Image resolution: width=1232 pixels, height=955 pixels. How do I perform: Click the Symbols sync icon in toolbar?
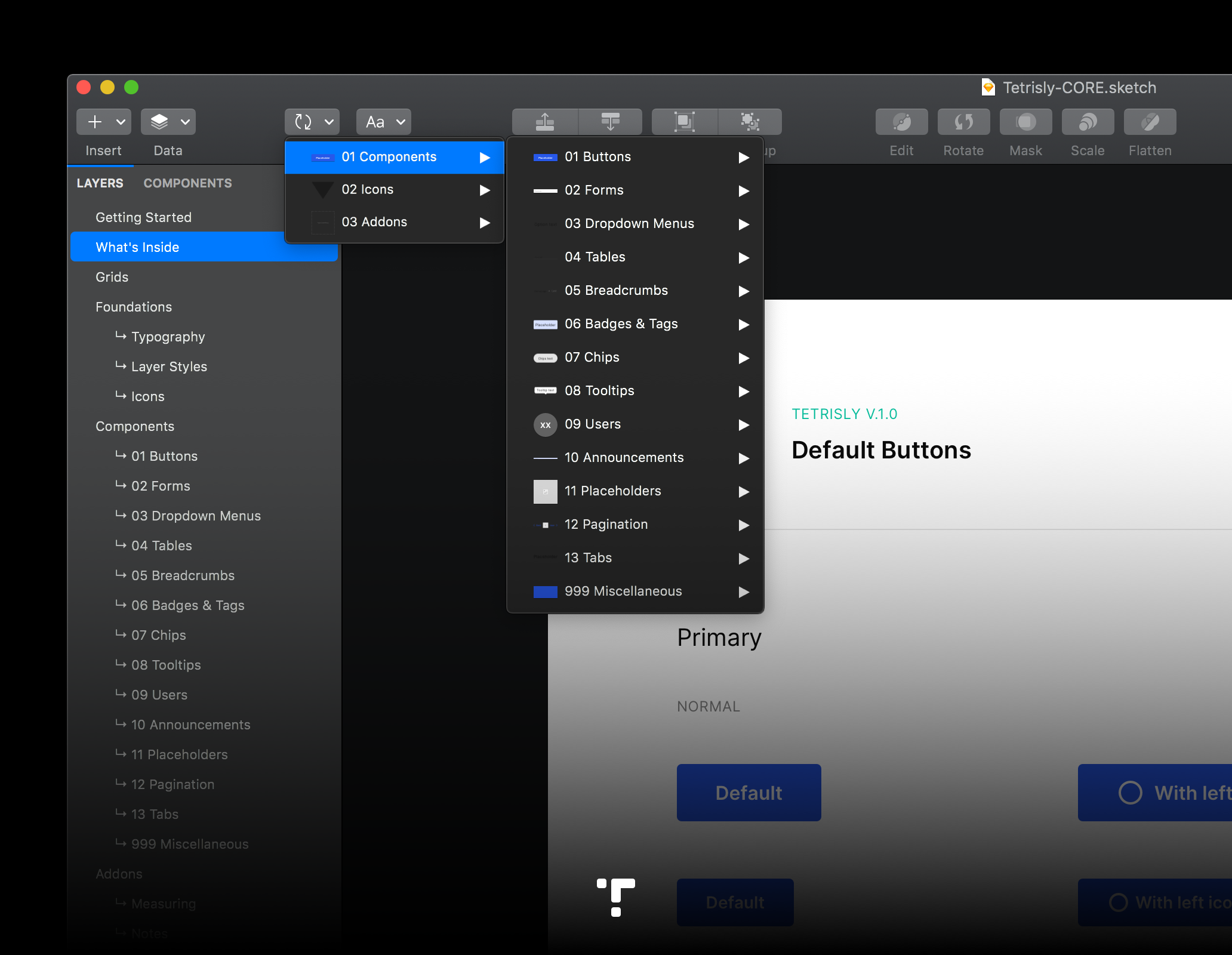point(303,122)
